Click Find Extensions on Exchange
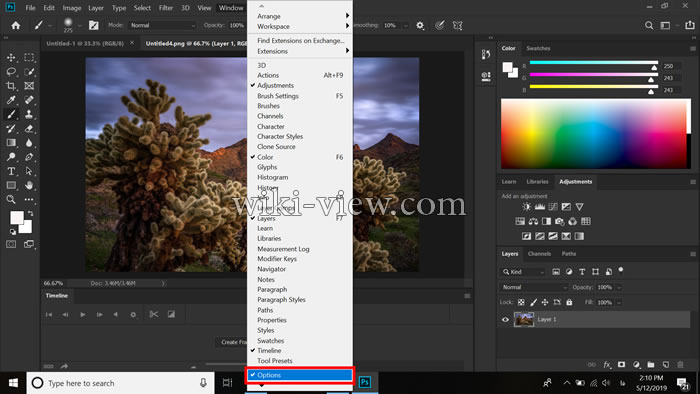 click(x=300, y=40)
